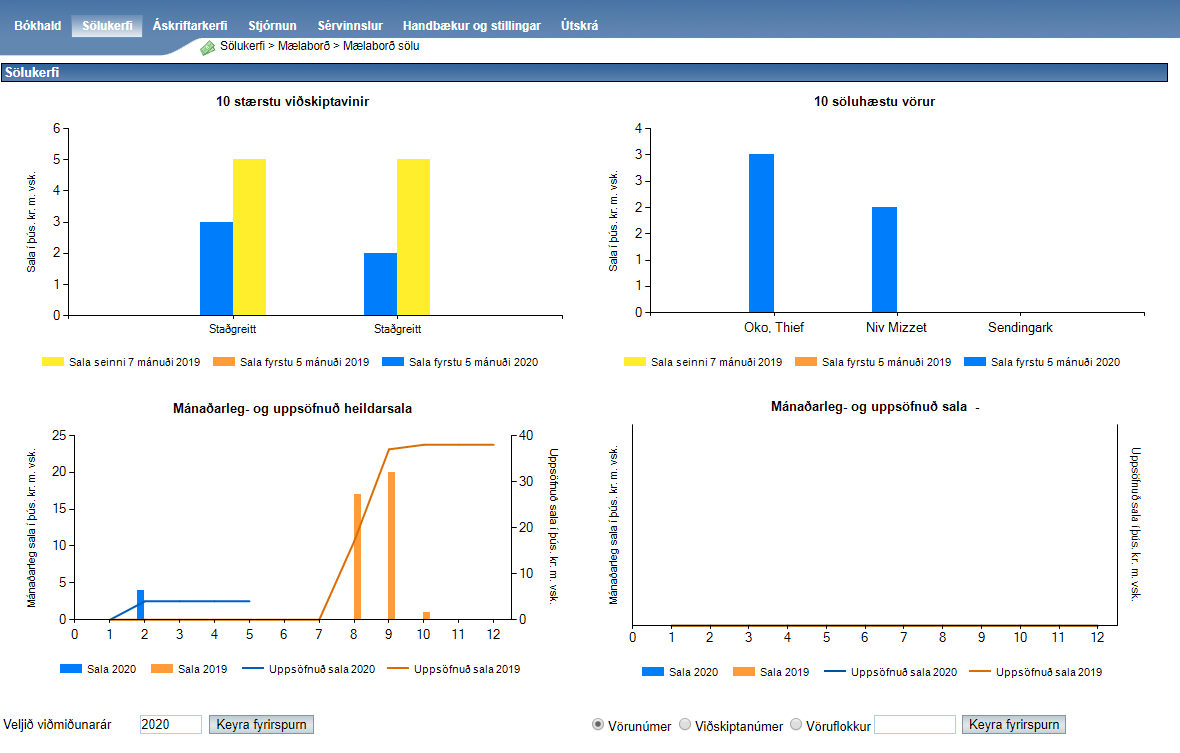This screenshot has width=1180, height=753.
Task: Open the Stjórnun menu
Action: [x=272, y=26]
